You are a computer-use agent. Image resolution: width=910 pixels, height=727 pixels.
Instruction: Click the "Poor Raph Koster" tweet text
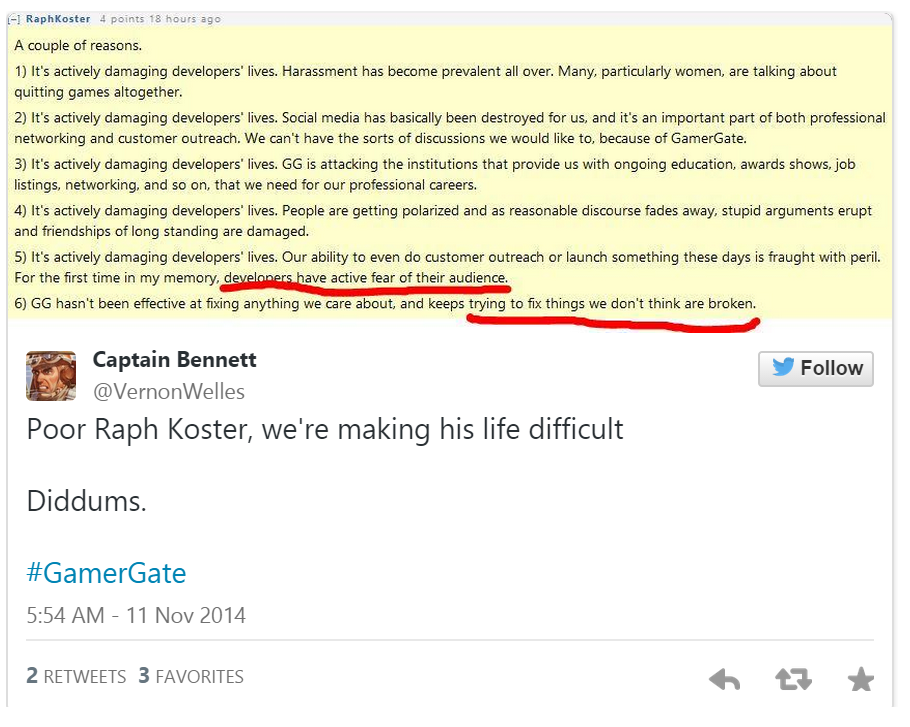click(325, 429)
